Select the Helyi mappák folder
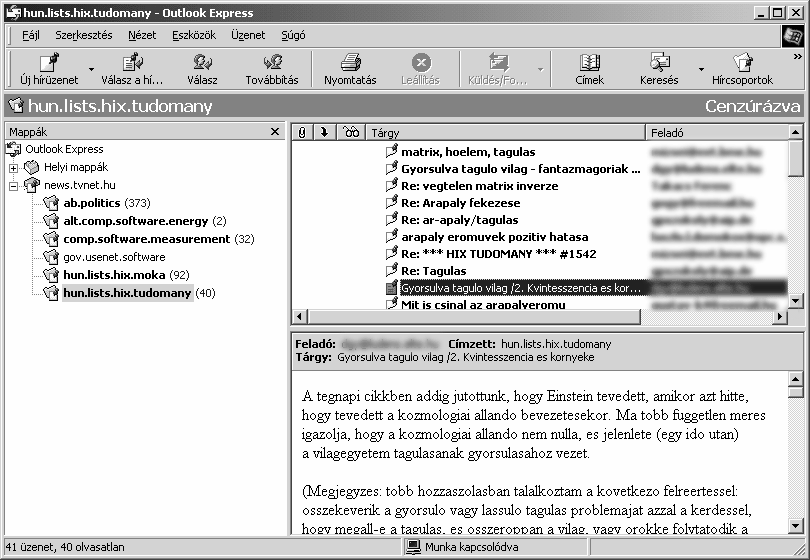The image size is (810, 560). [75, 167]
